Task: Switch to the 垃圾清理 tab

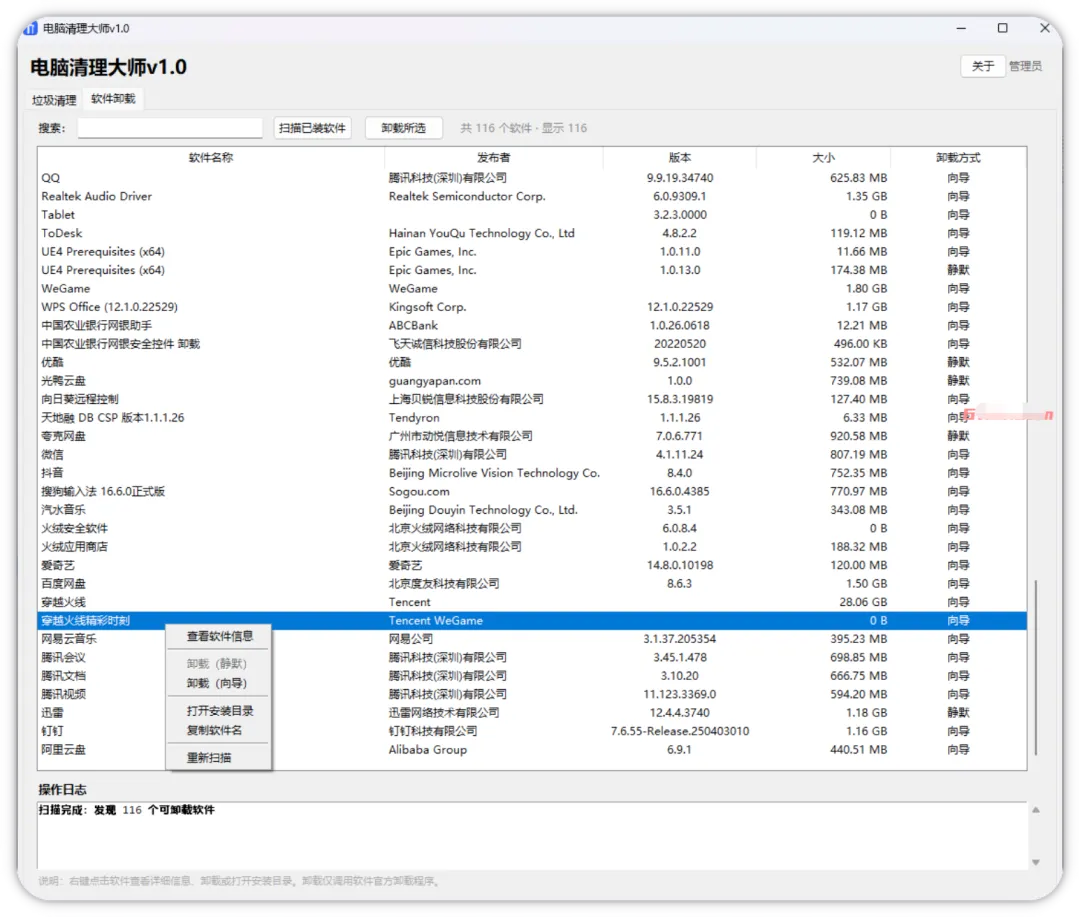Action: [x=54, y=100]
